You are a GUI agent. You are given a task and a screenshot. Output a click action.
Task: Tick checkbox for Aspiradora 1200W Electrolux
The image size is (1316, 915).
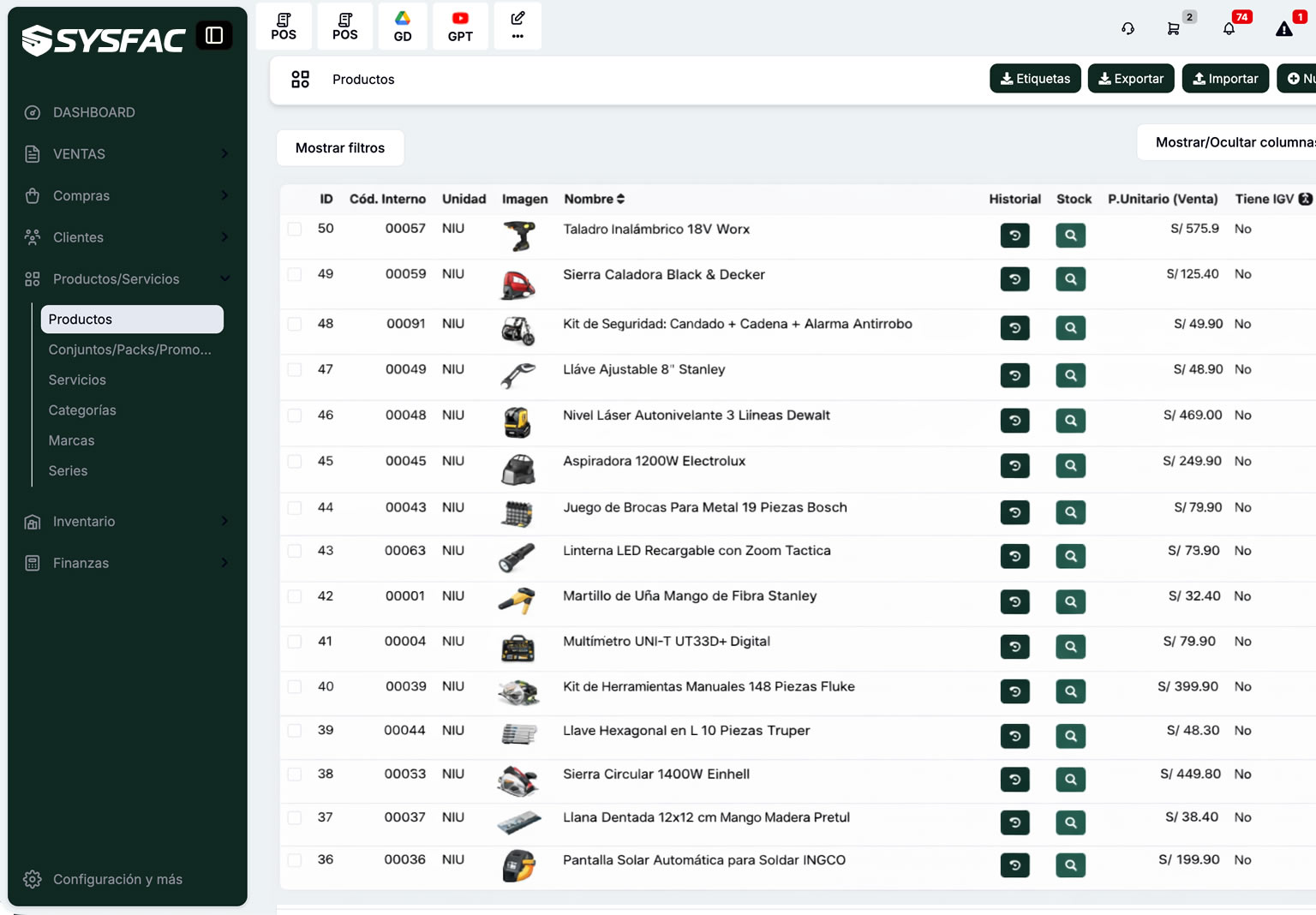295,461
